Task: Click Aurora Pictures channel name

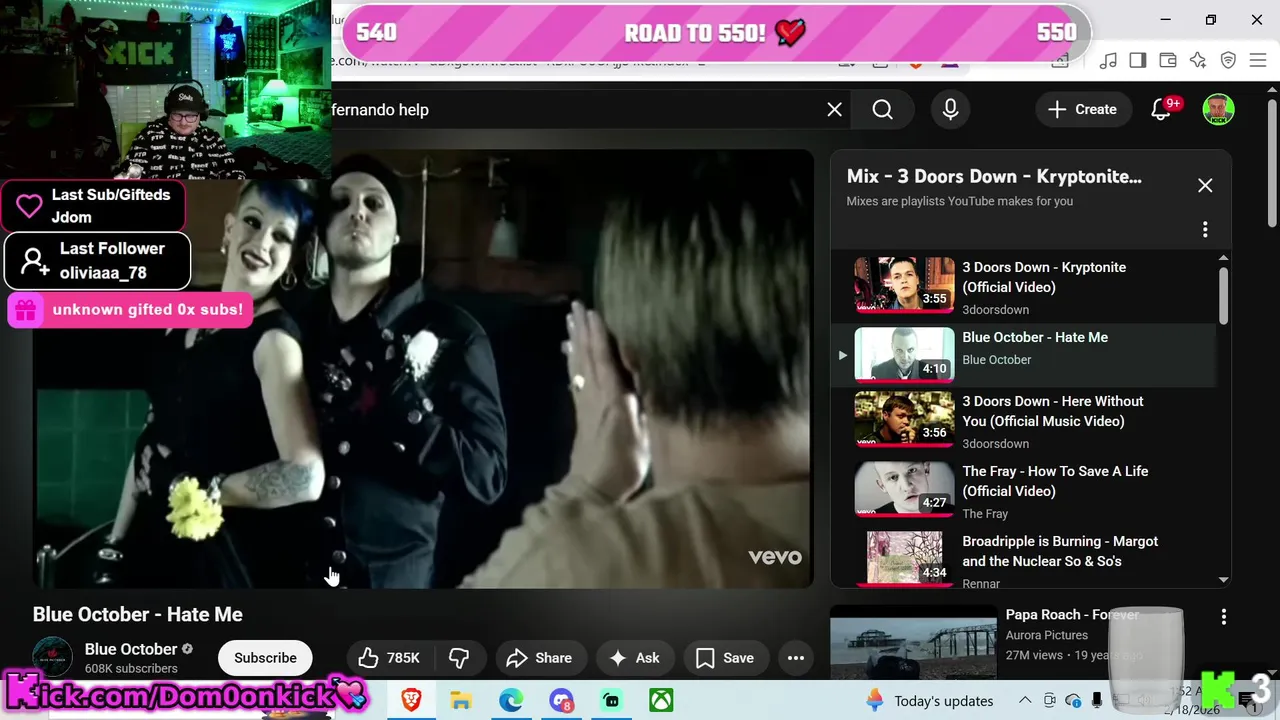Action: [x=1047, y=635]
